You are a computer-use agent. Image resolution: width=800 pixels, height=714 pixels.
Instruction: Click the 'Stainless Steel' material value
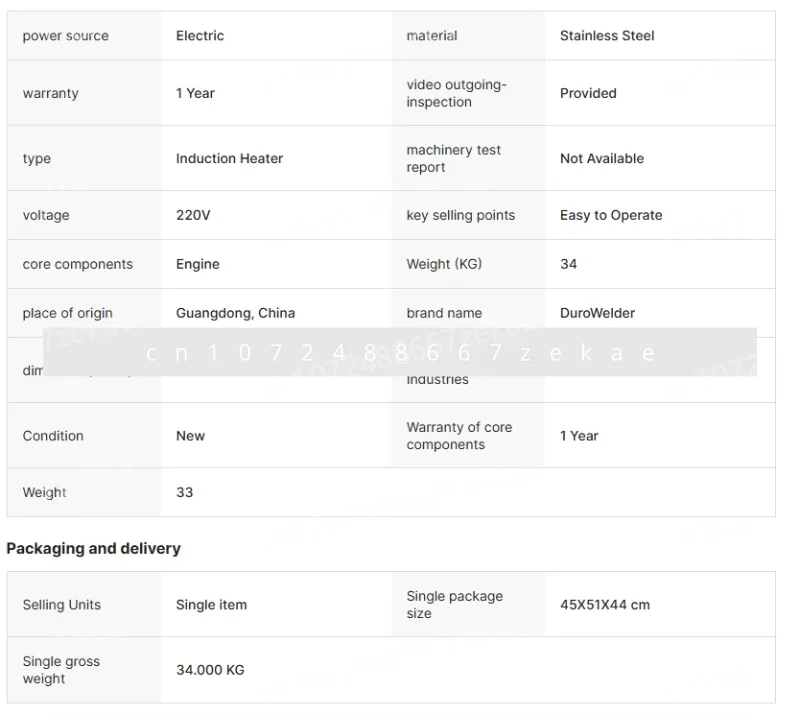[x=607, y=36]
